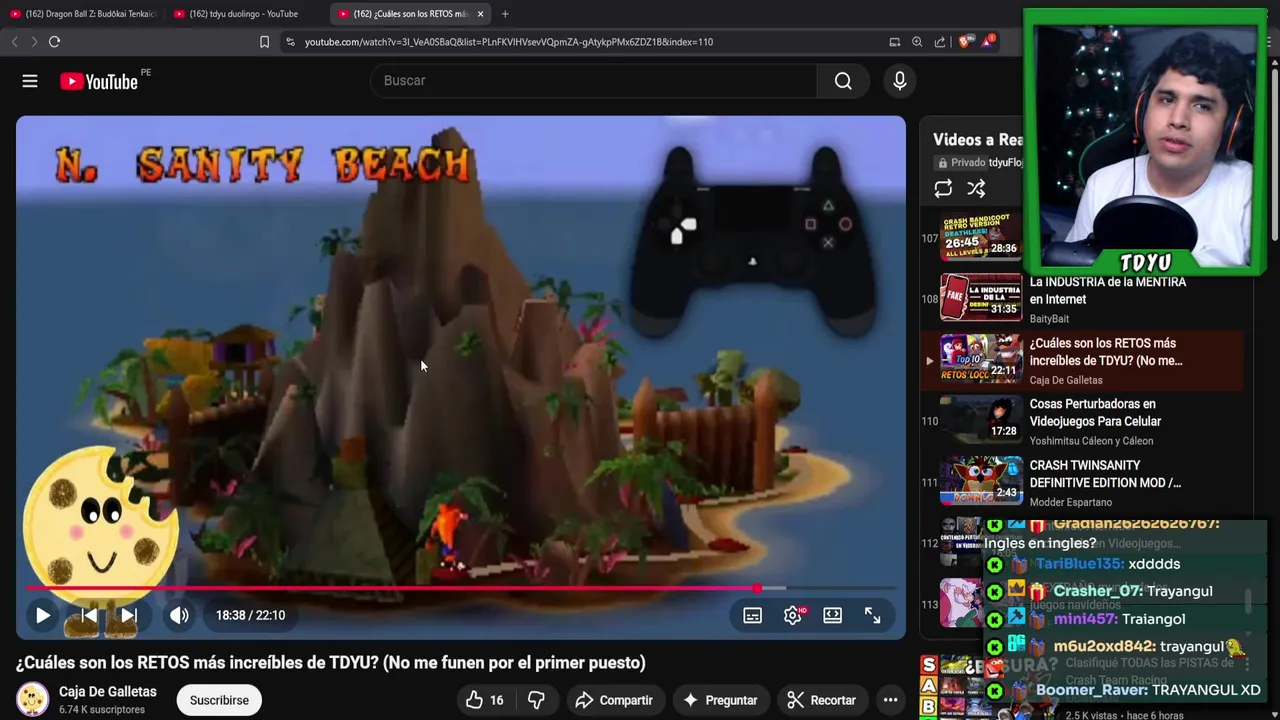Open site info icon in address bar
1280x720 pixels.
[x=290, y=42]
